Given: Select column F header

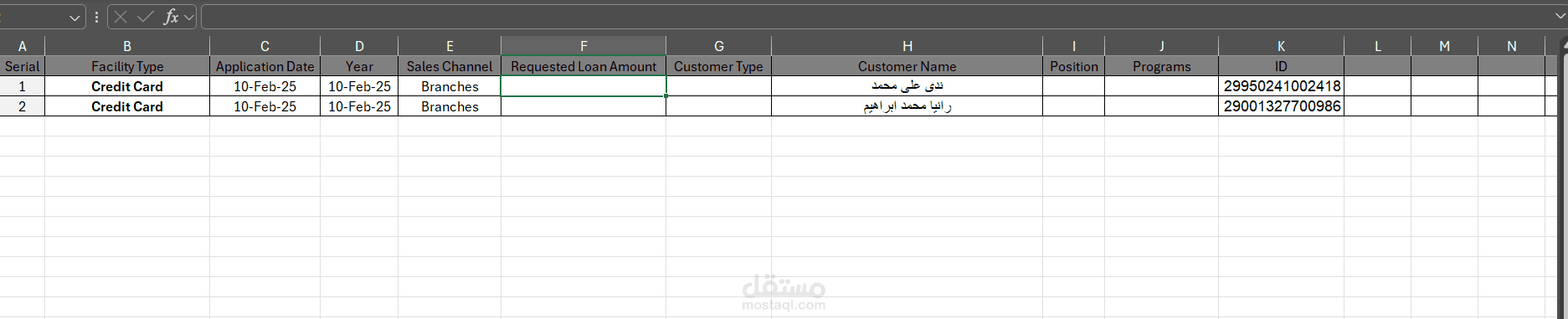Looking at the screenshot, I should (x=584, y=46).
